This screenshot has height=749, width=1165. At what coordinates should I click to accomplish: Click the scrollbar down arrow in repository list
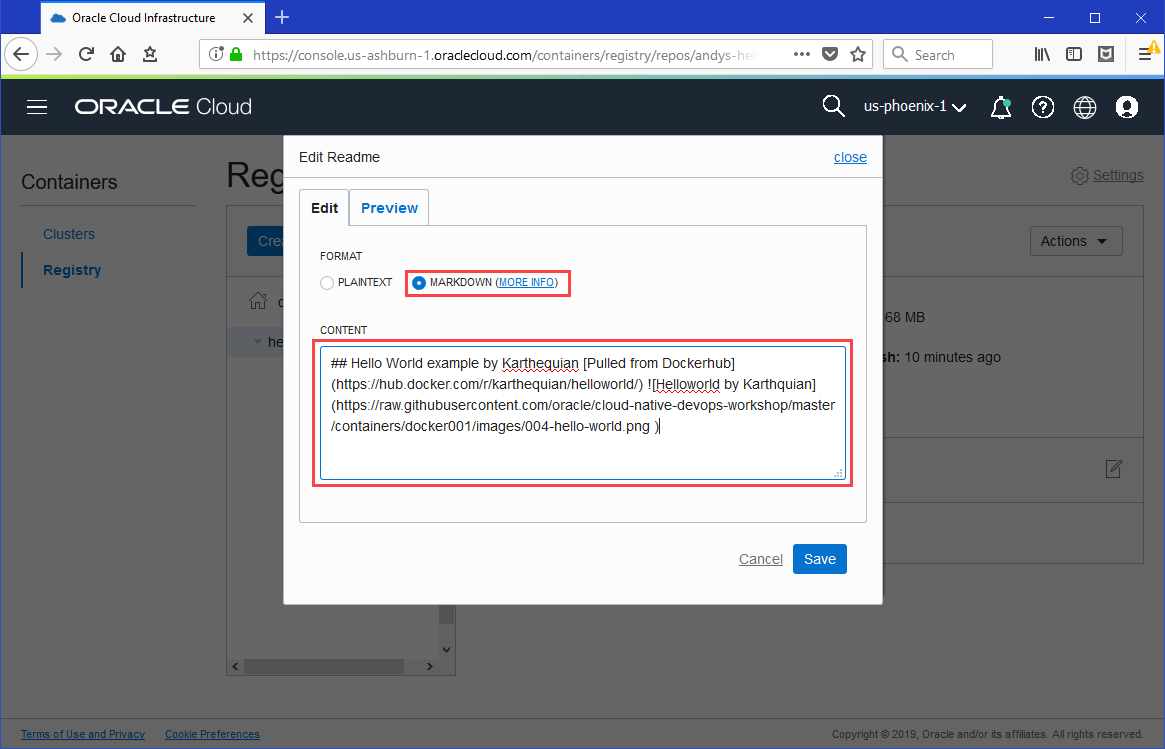point(447,649)
